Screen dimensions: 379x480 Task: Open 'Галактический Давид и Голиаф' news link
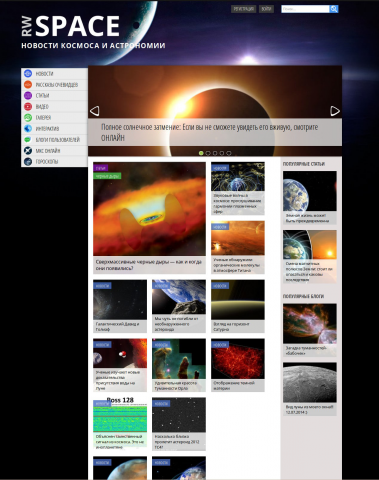tap(117, 326)
